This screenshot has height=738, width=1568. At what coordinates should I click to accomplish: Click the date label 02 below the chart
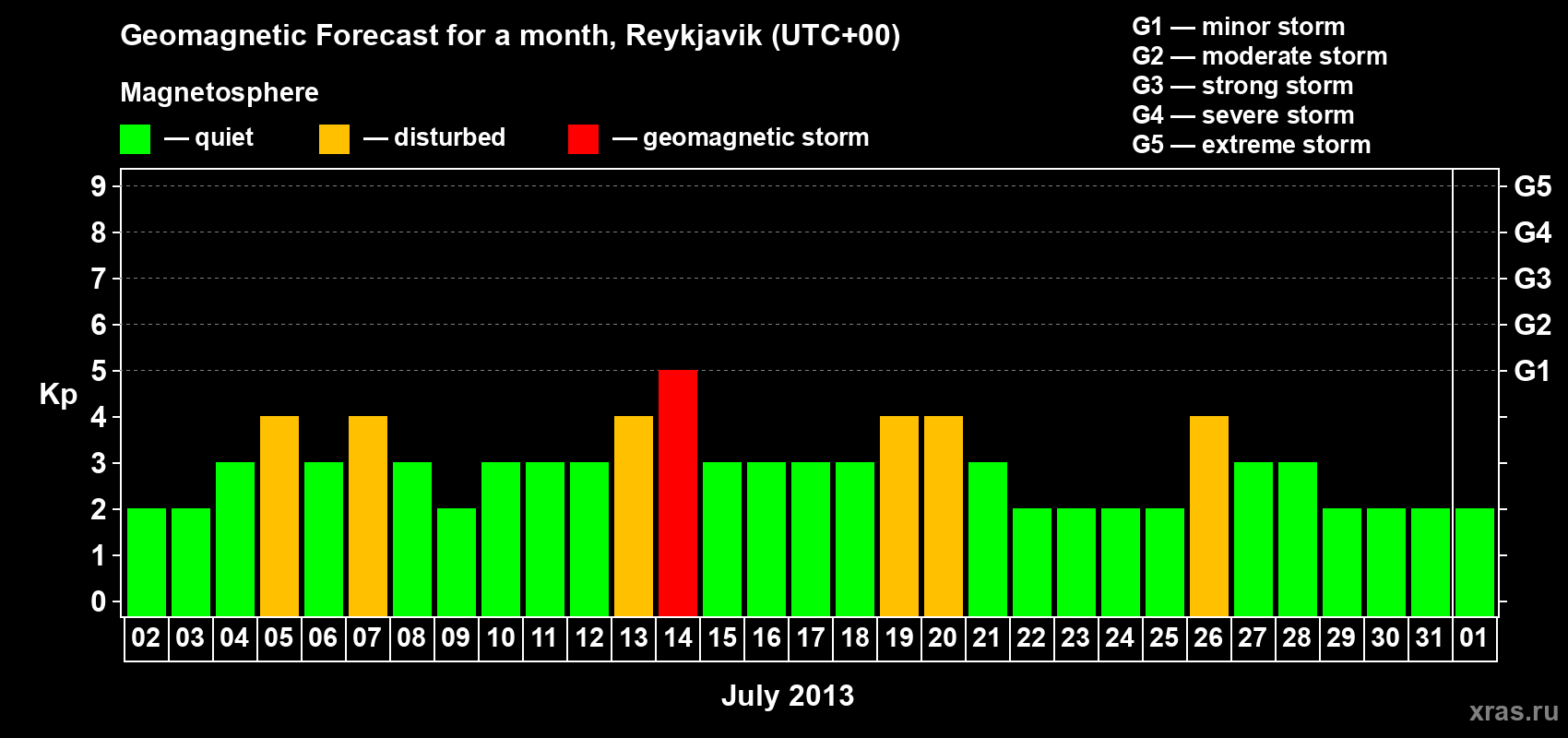(146, 638)
